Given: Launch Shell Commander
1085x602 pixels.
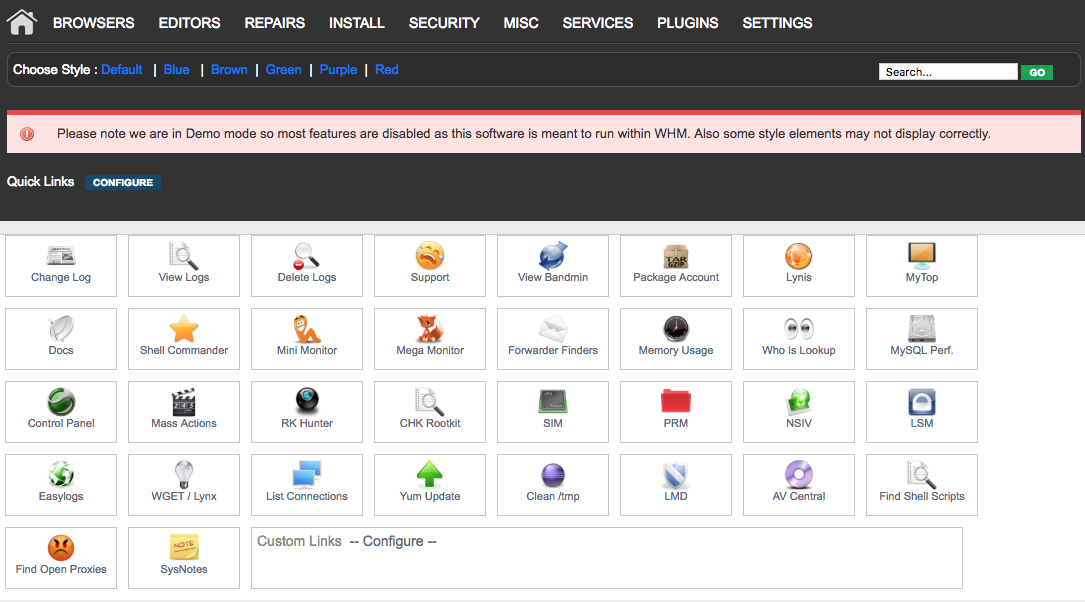Looking at the screenshot, I should (x=183, y=338).
